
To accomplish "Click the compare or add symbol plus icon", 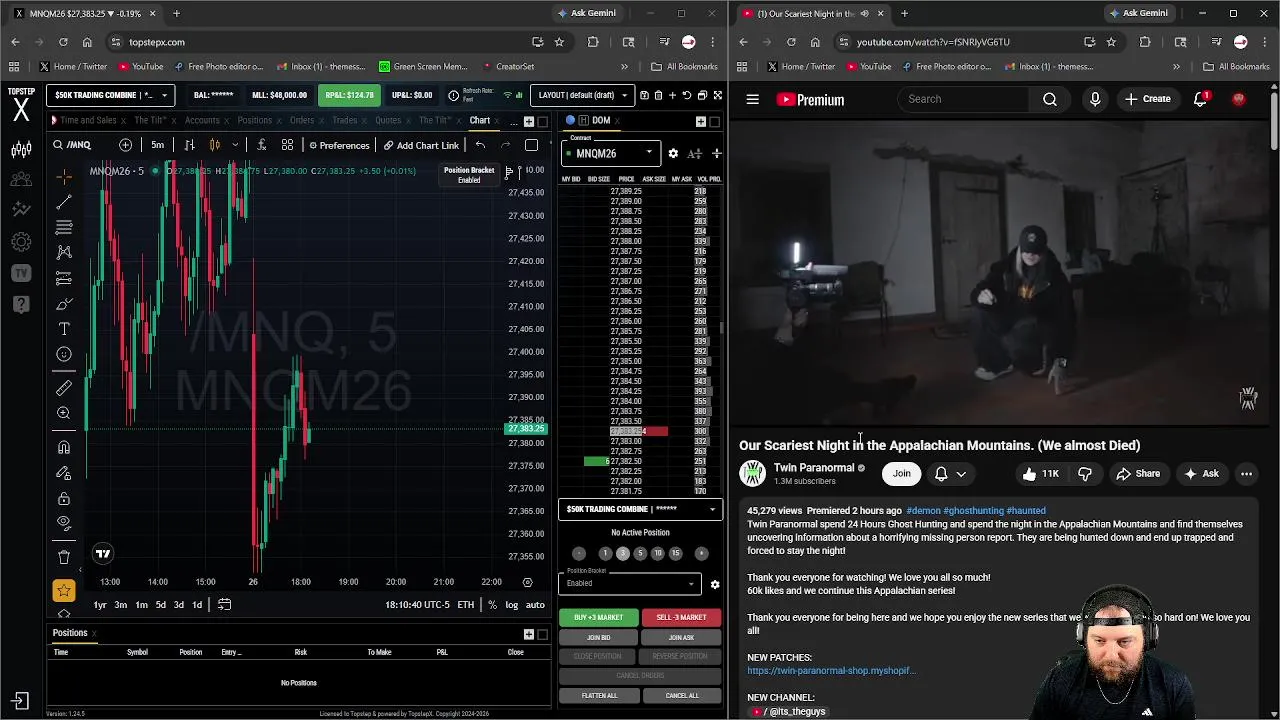I will [125, 145].
